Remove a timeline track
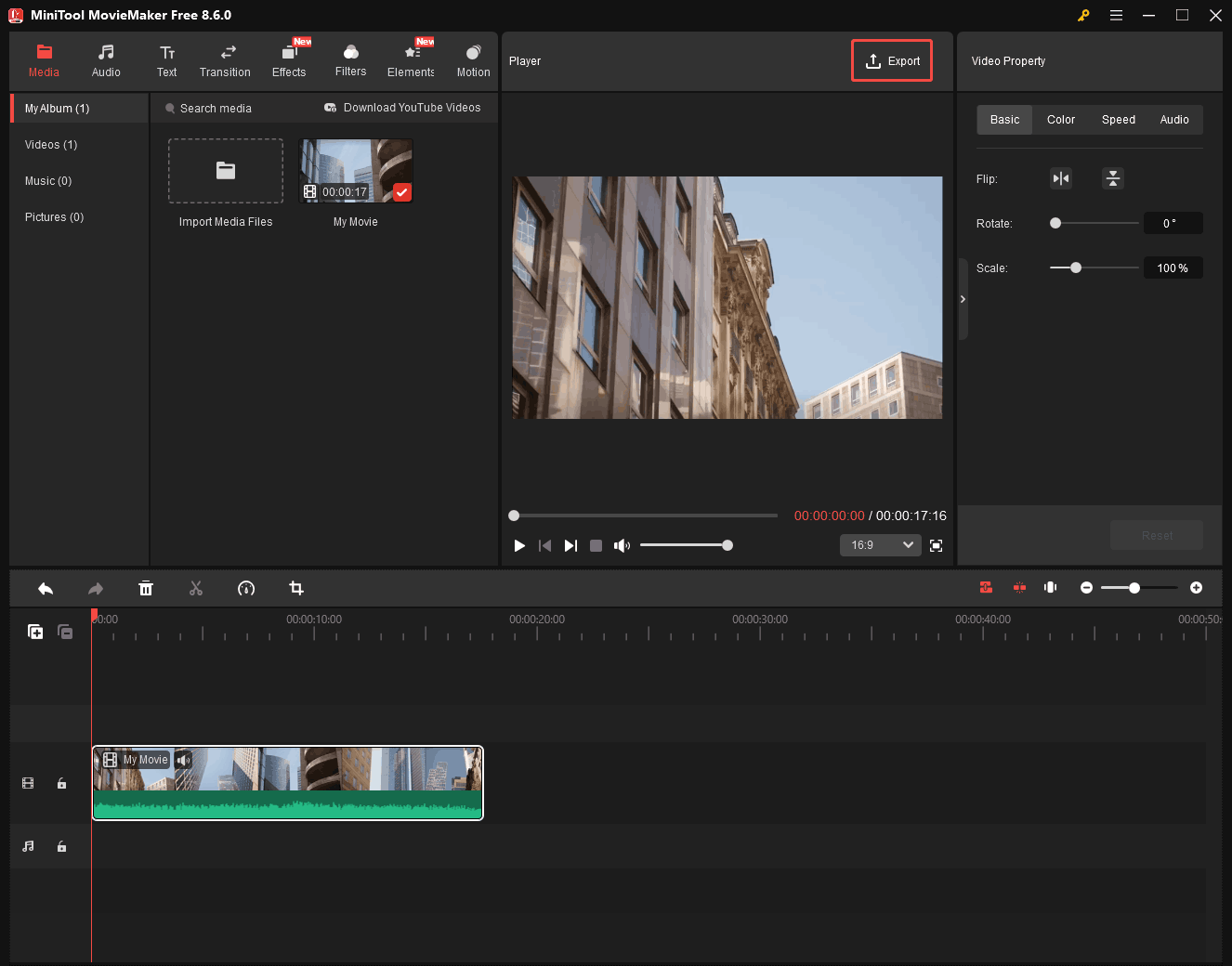1232x966 pixels. click(65, 632)
